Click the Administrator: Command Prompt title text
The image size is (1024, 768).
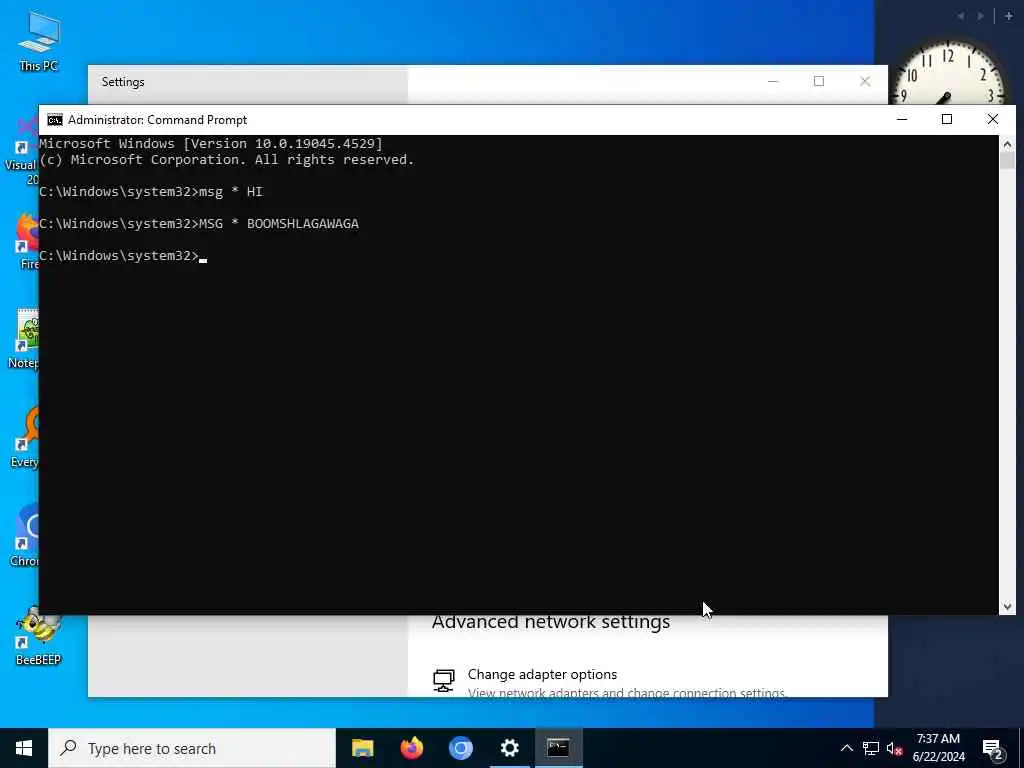point(157,120)
